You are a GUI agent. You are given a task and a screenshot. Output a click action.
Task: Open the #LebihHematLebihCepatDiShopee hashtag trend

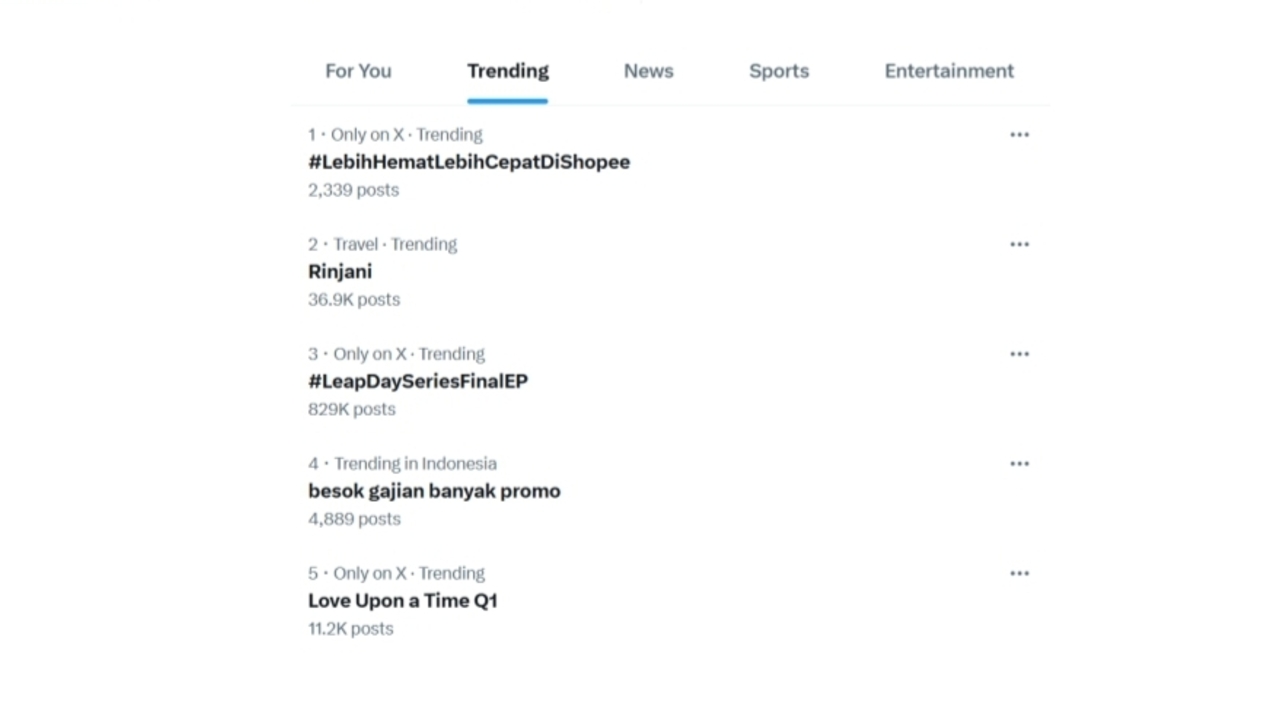pos(469,162)
